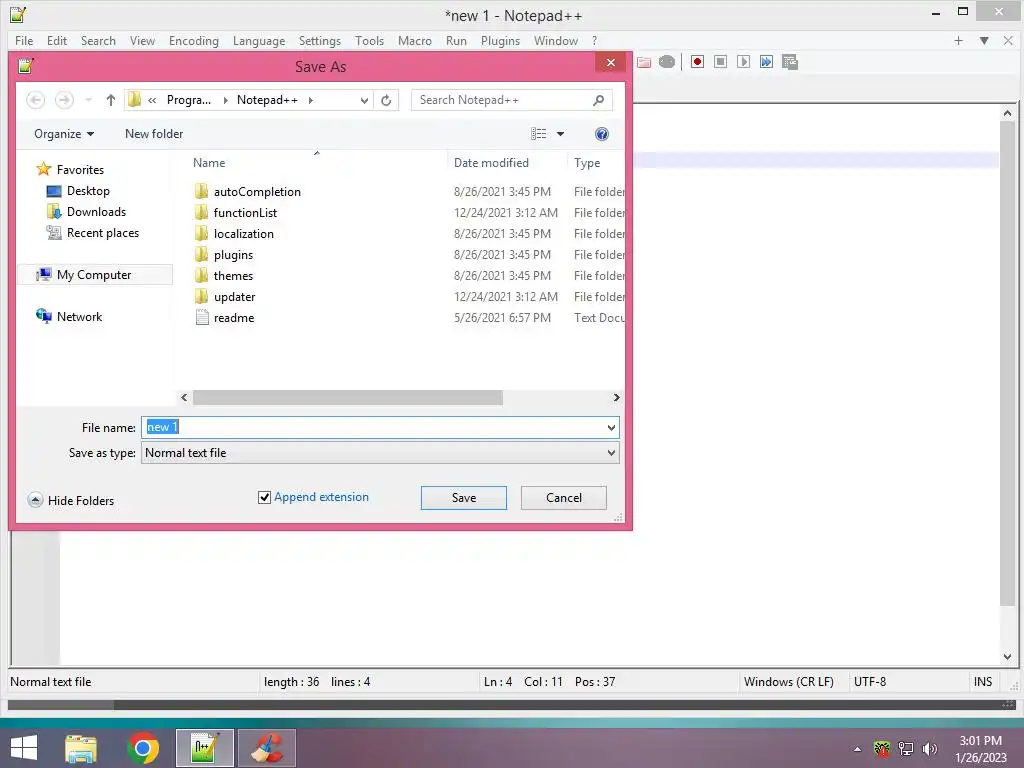Open the Plugins menu

coord(500,40)
